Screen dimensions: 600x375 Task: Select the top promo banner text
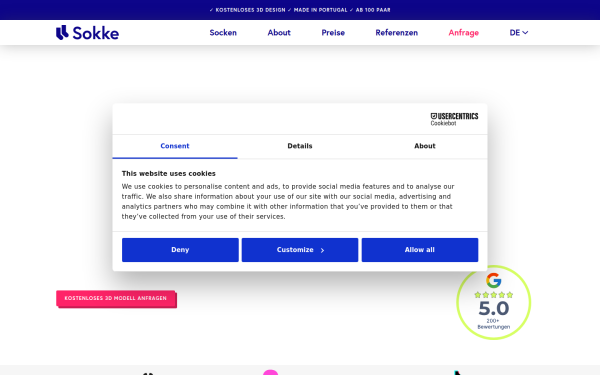tap(300, 10)
